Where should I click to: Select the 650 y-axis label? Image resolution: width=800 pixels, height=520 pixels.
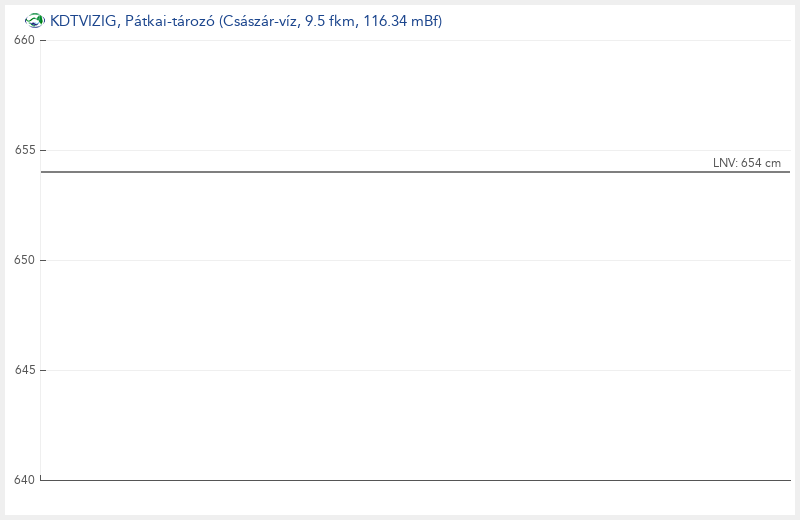(24, 260)
